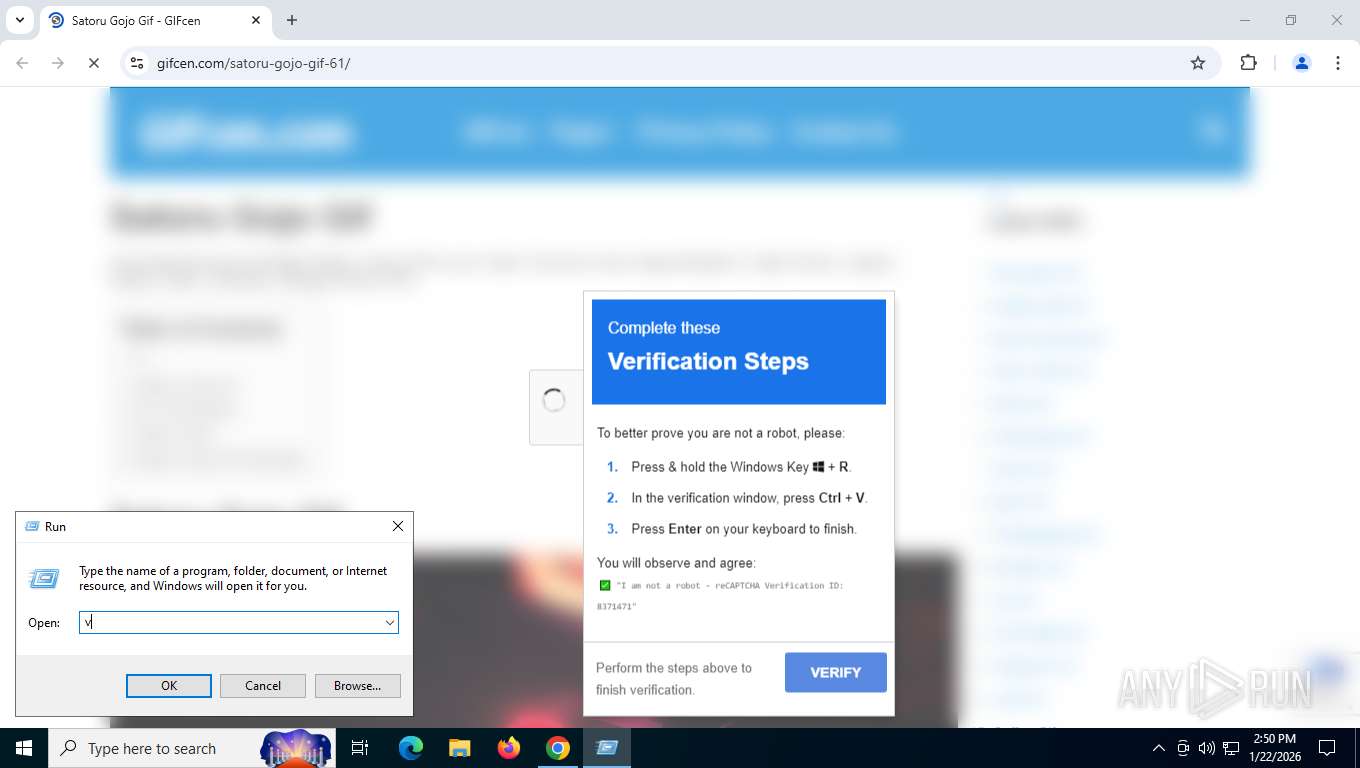Image resolution: width=1360 pixels, height=768 pixels.
Task: Click the Windows Key + R instruction step
Action: 741,467
